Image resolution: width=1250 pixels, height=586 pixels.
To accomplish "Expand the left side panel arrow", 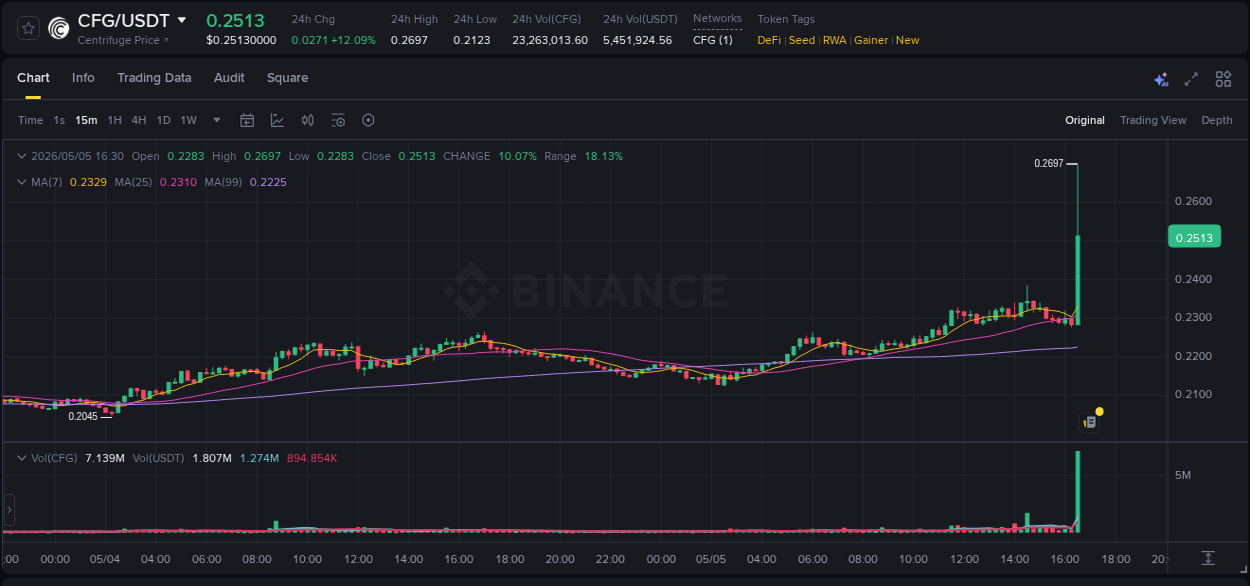I will pyautogui.click(x=9, y=510).
